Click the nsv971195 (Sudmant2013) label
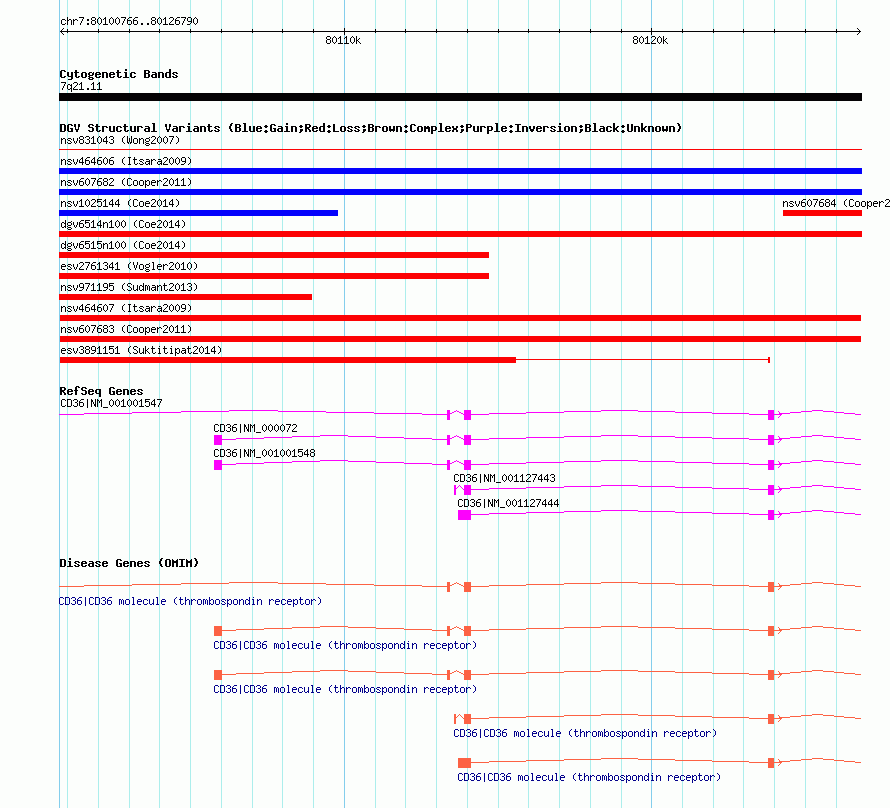890x808 pixels. [129, 287]
